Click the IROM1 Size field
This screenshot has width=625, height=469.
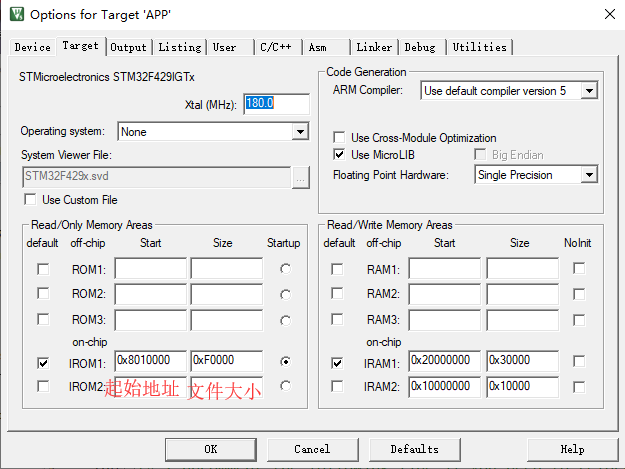227,361
